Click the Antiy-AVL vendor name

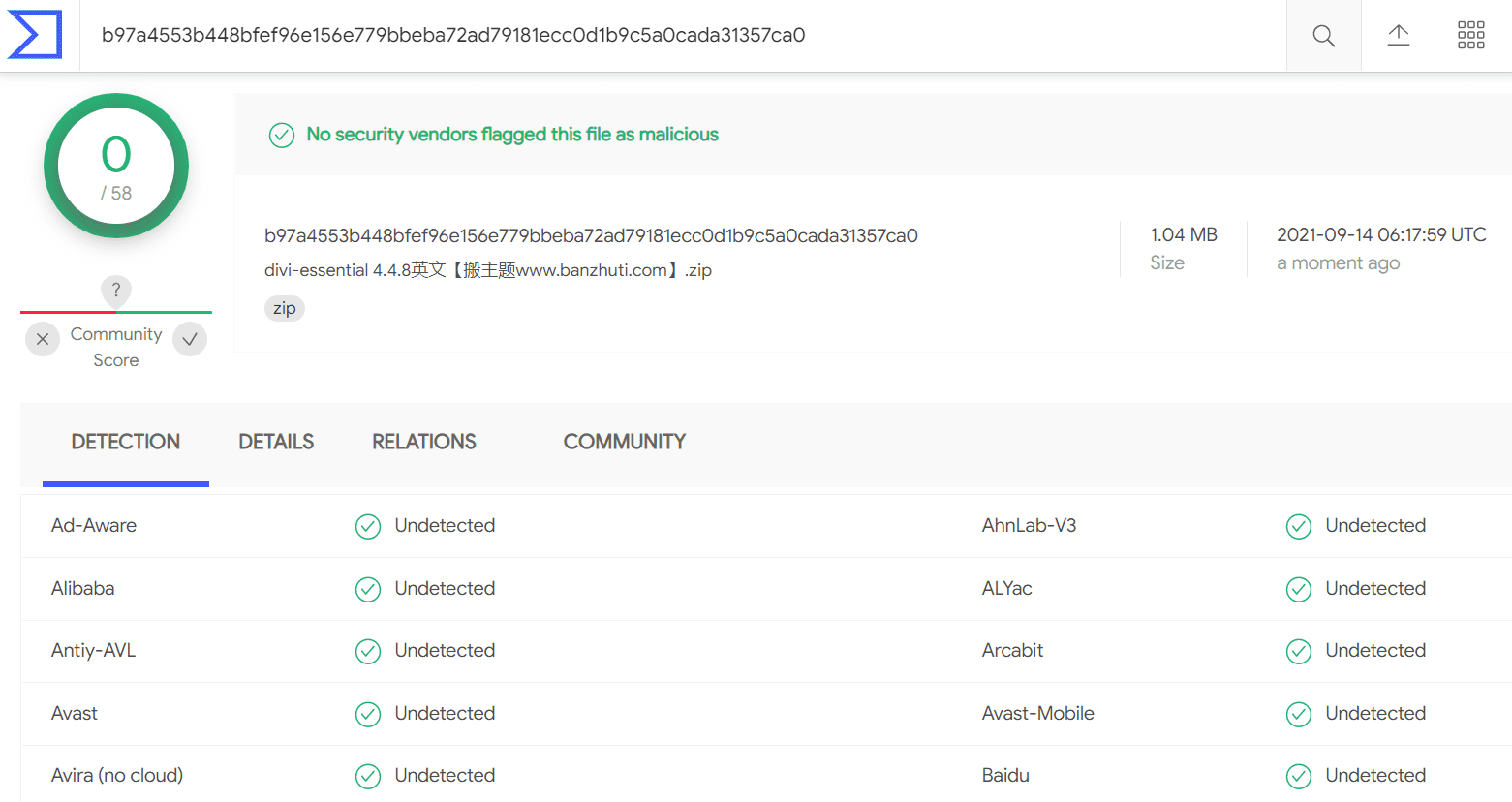click(94, 650)
